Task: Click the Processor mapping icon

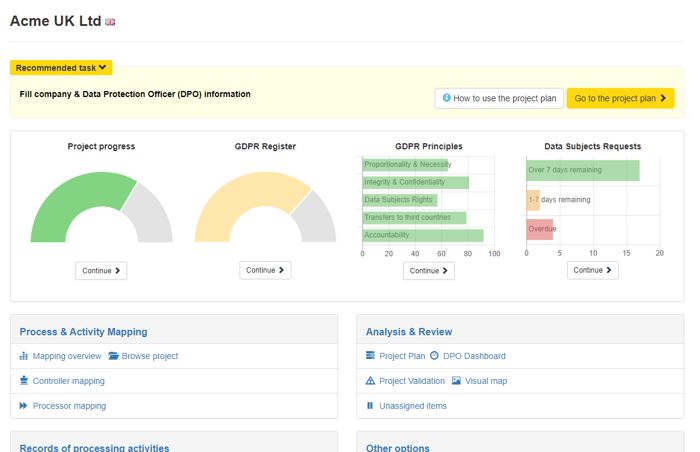Action: pyautogui.click(x=24, y=406)
